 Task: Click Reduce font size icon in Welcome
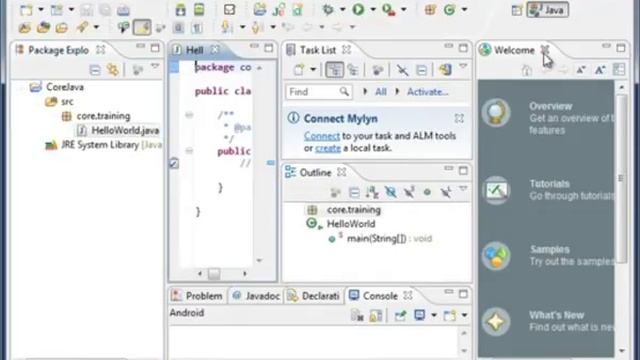580,70
